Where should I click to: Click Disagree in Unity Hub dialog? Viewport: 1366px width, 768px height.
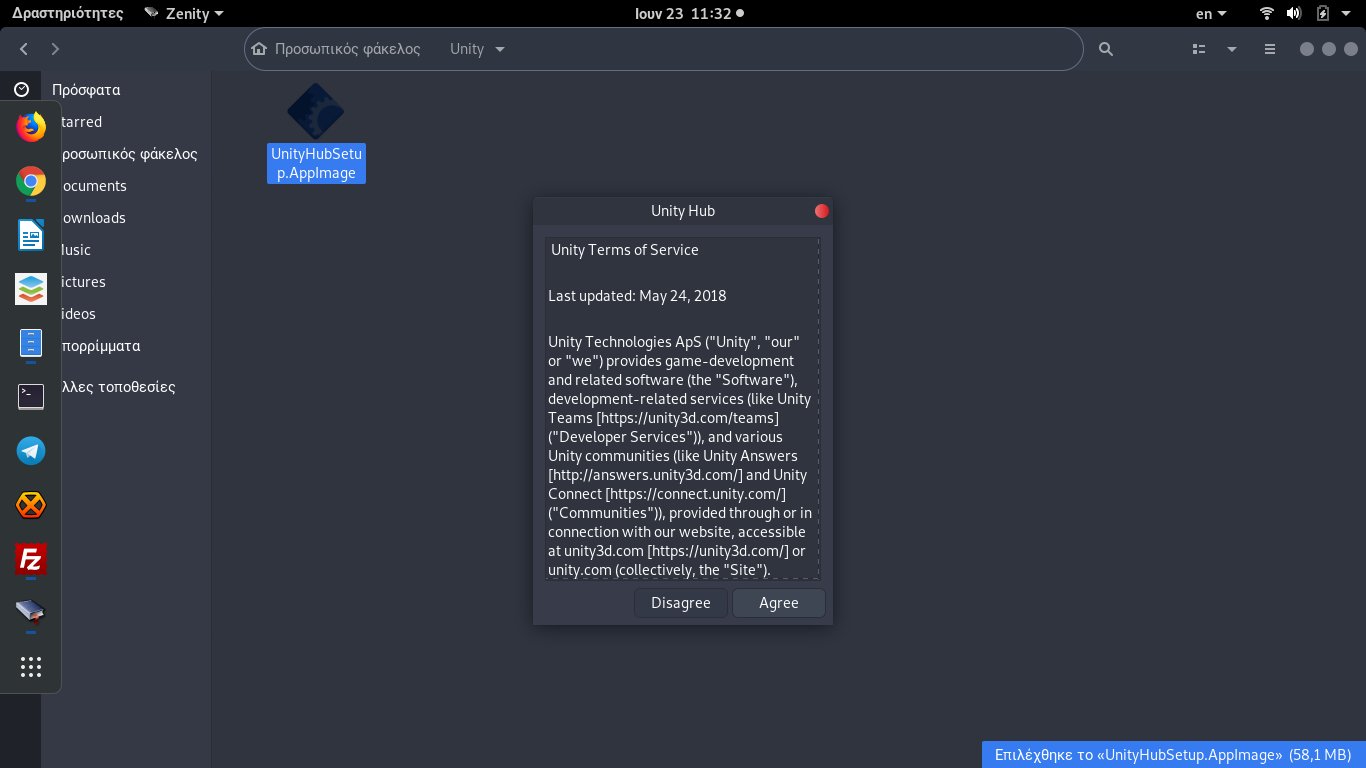[x=681, y=603]
